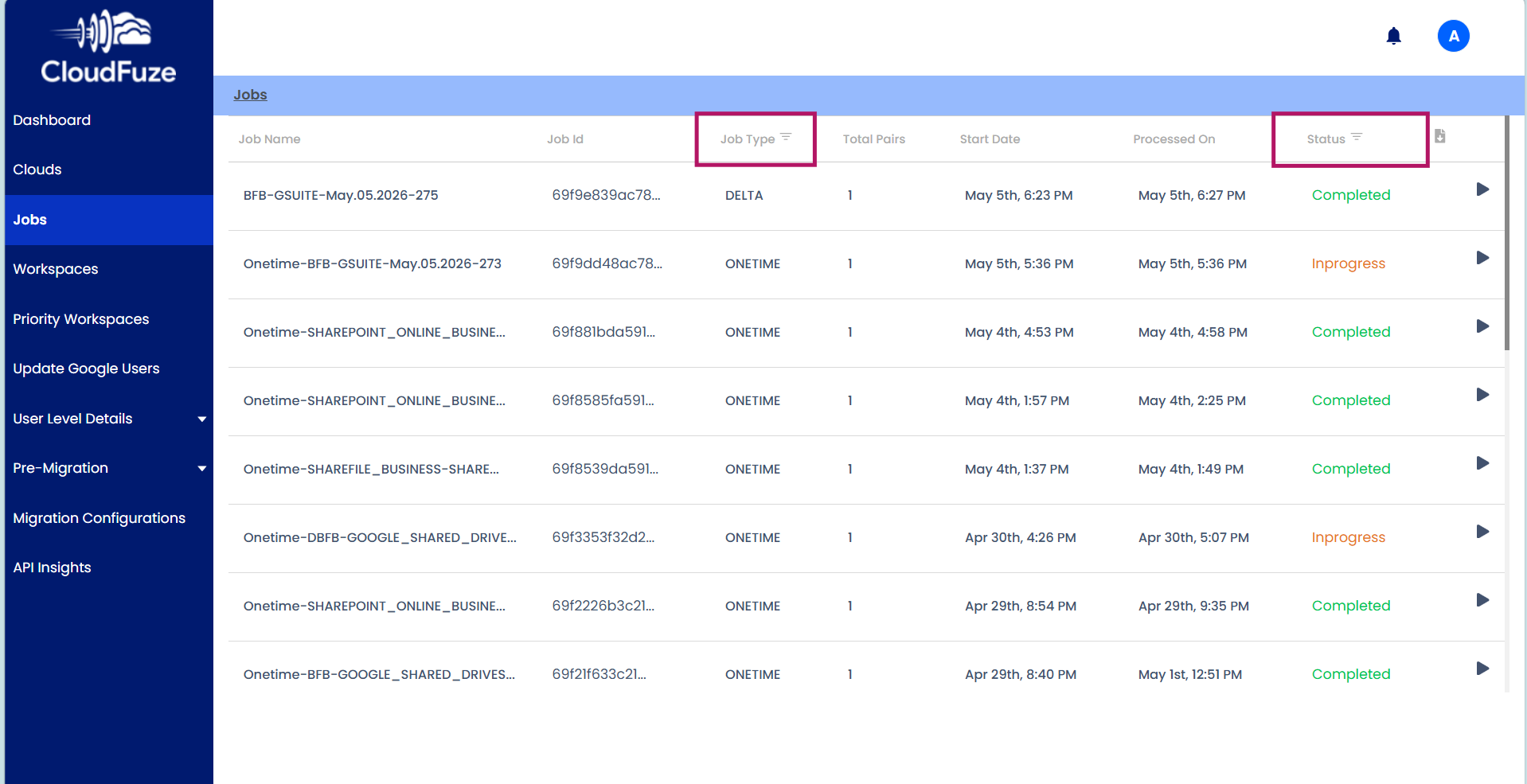
Task: Select job name Onetime-SHAREFILE_BUSINESS-SHARE...
Action: point(371,469)
